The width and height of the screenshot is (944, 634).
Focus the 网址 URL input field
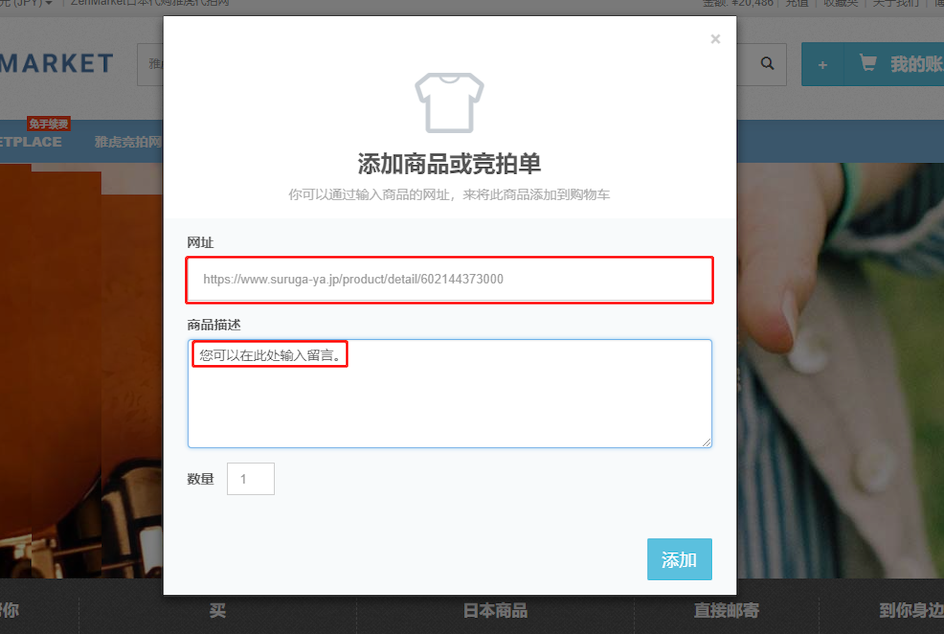coord(449,279)
